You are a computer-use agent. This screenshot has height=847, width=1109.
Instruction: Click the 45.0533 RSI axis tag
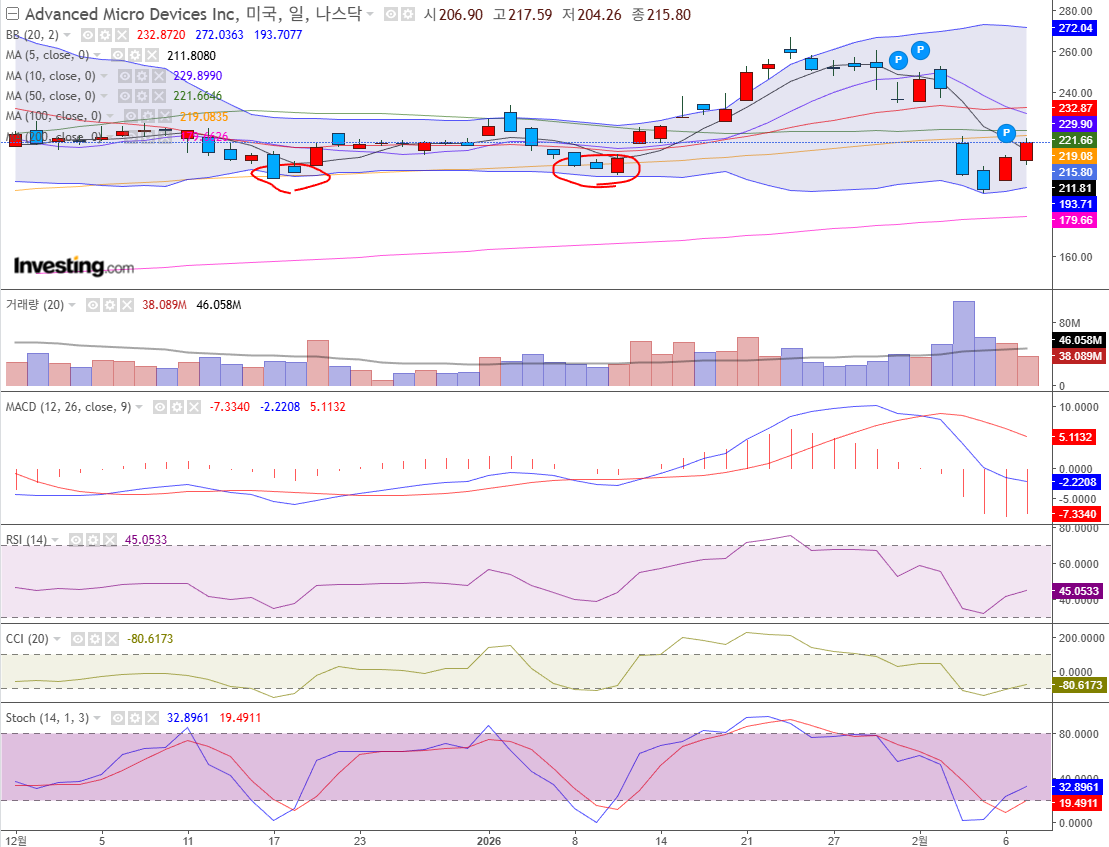coord(1079,591)
